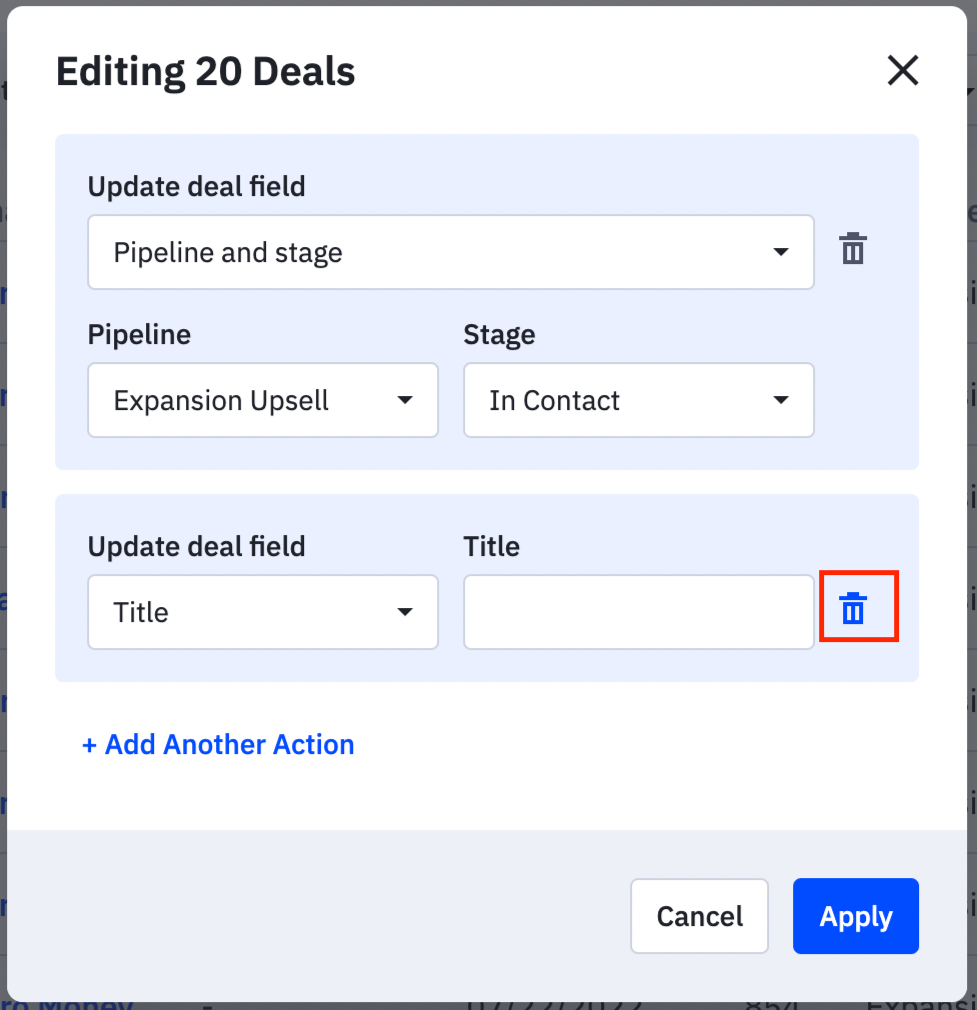This screenshot has height=1010, width=977.
Task: Click the caret beside In Contact
Action: click(781, 400)
